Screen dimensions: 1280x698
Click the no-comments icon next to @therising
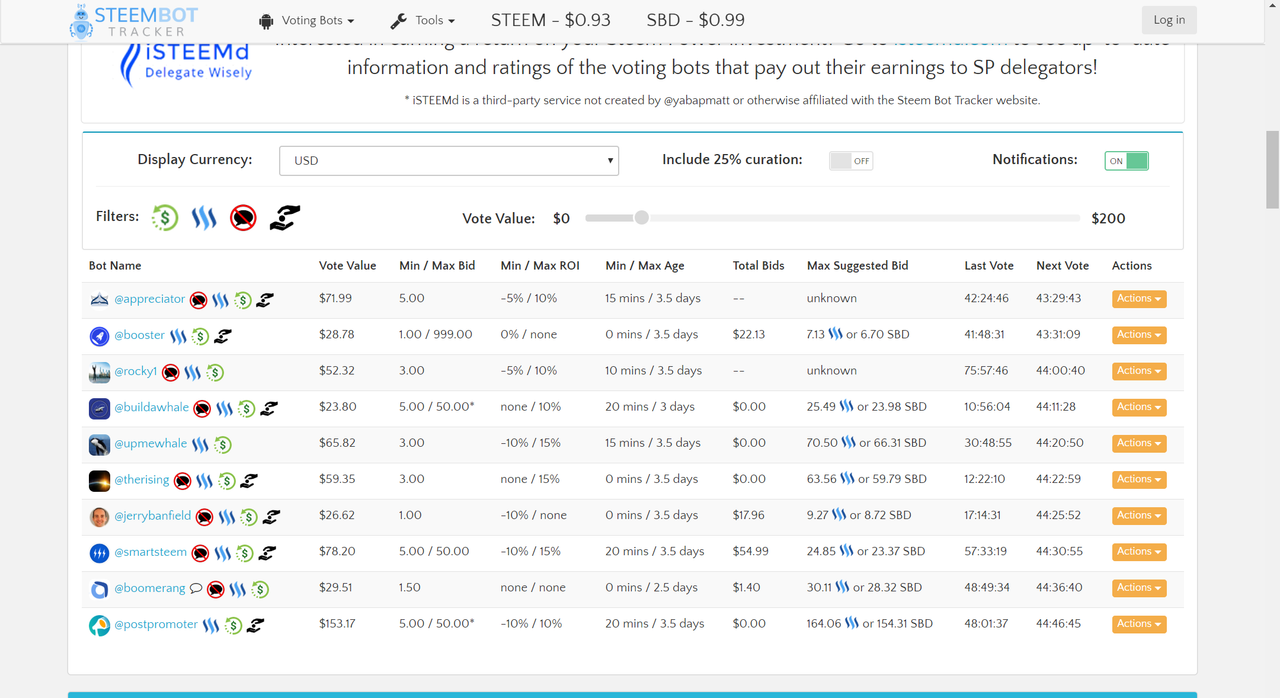[x=182, y=480]
